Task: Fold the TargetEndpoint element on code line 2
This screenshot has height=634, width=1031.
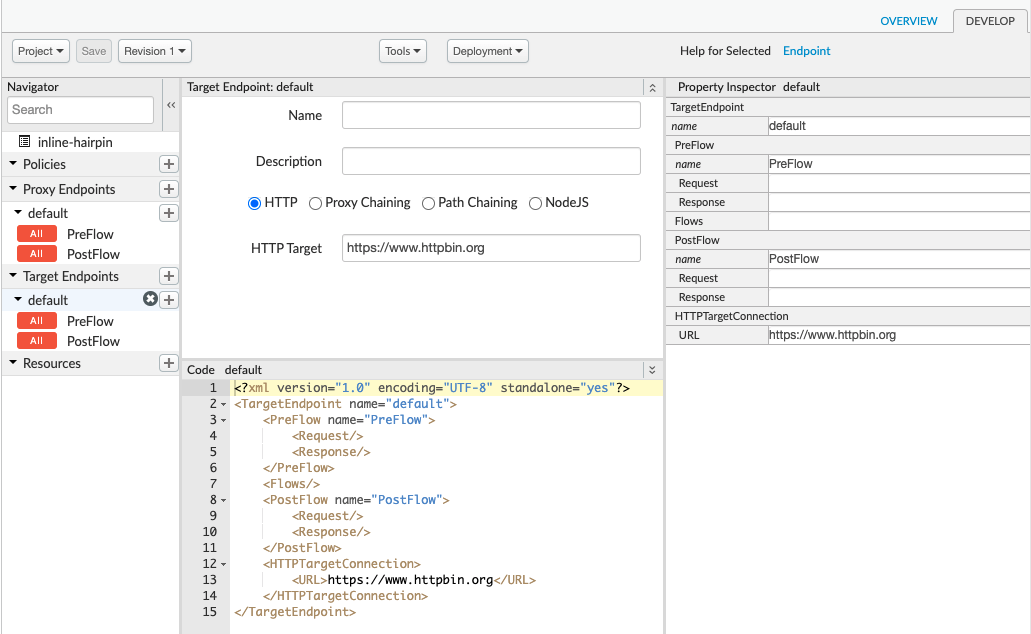Action: point(224,404)
